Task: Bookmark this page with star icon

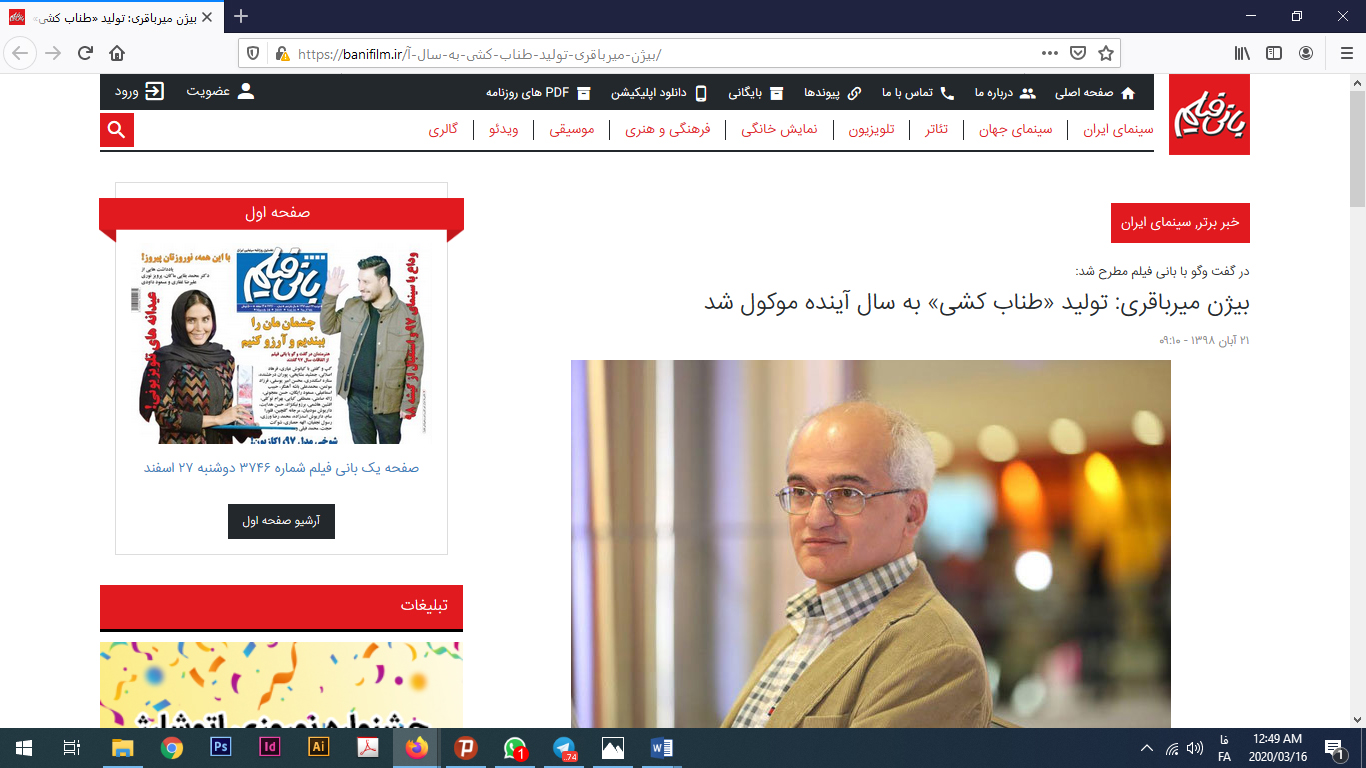Action: [x=1106, y=53]
